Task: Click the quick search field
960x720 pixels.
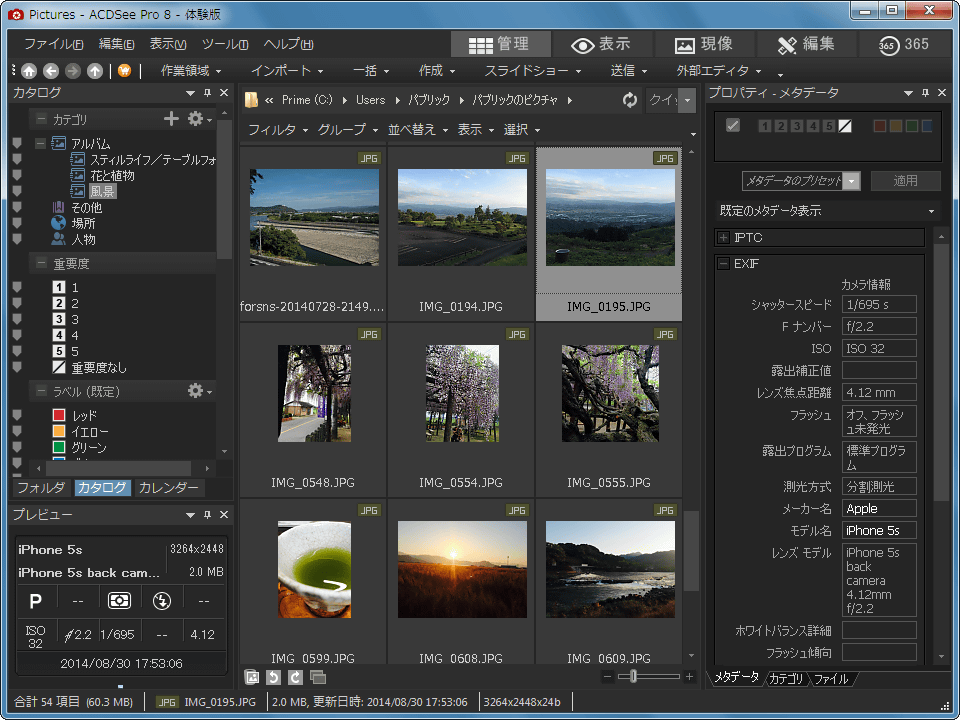Action: [x=662, y=100]
